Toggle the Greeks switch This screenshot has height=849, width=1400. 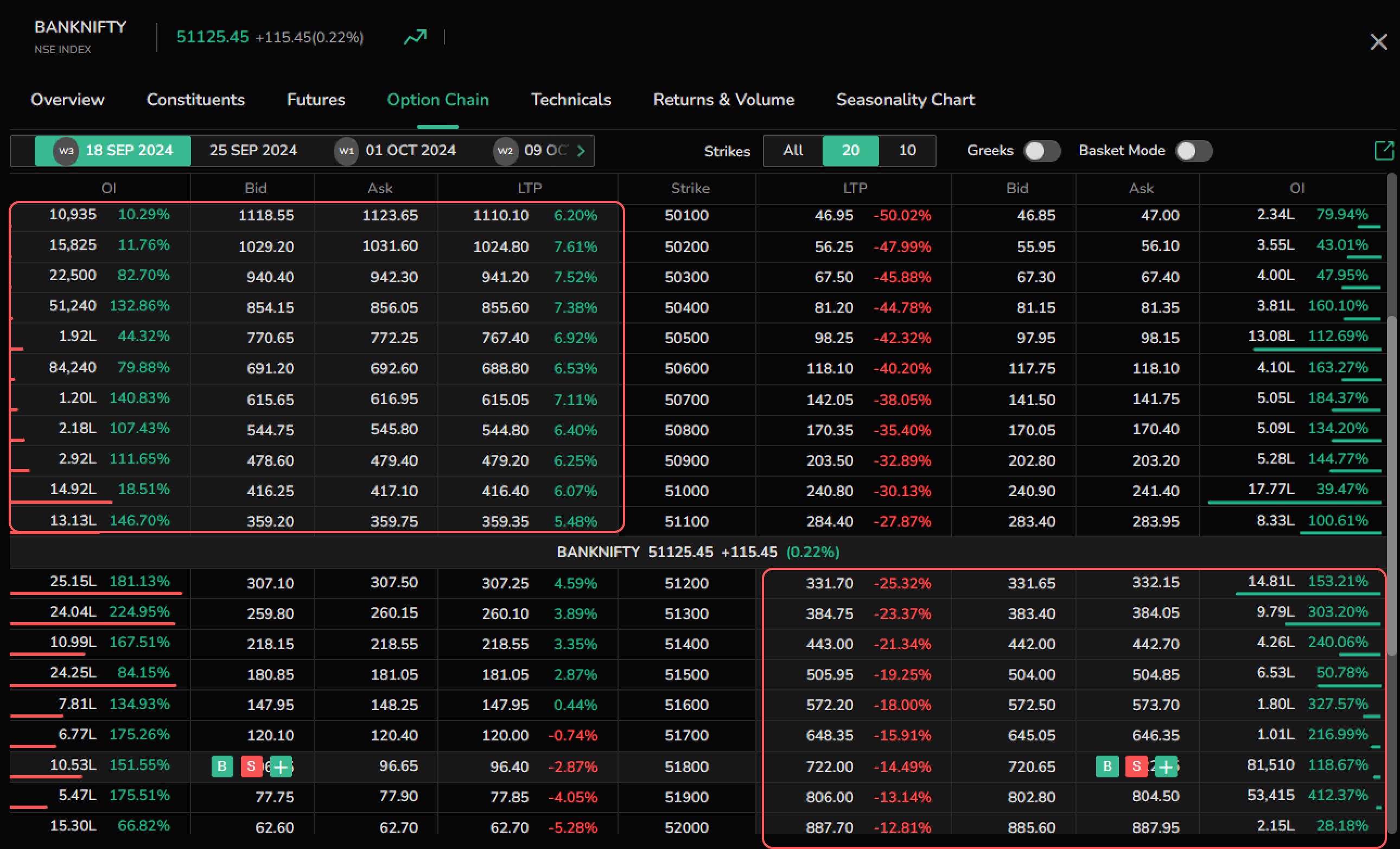(1041, 150)
